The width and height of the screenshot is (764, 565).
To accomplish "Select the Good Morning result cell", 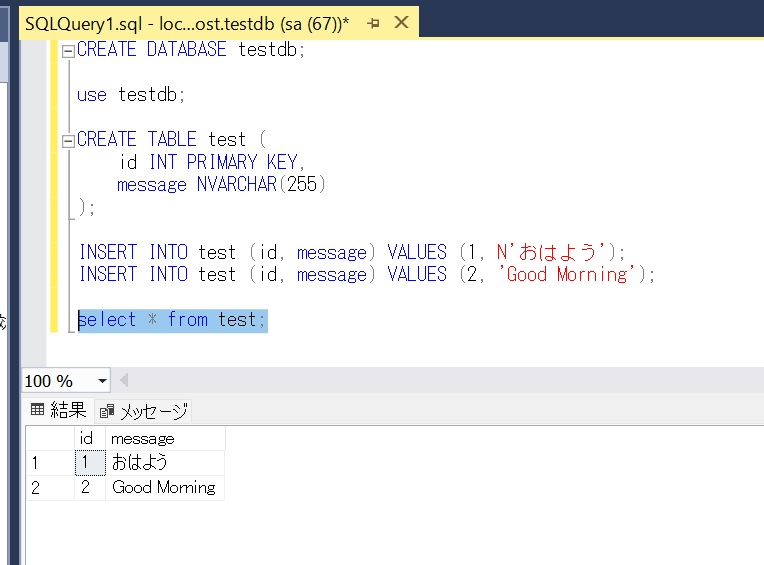I will (x=165, y=488).
